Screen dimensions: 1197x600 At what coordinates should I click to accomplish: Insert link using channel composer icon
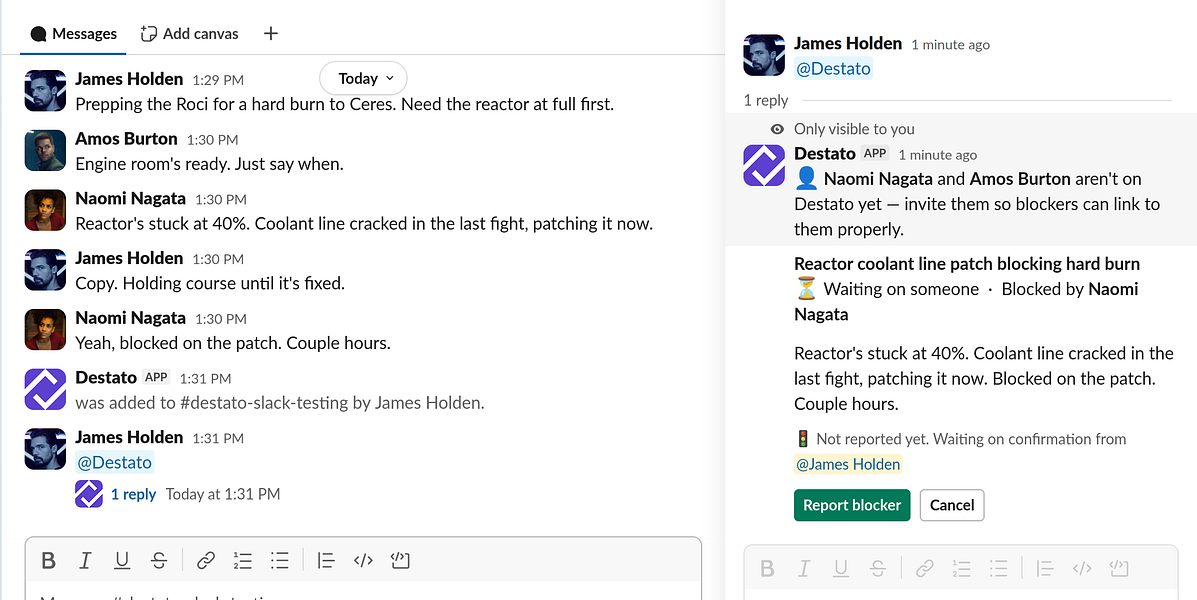click(x=205, y=561)
